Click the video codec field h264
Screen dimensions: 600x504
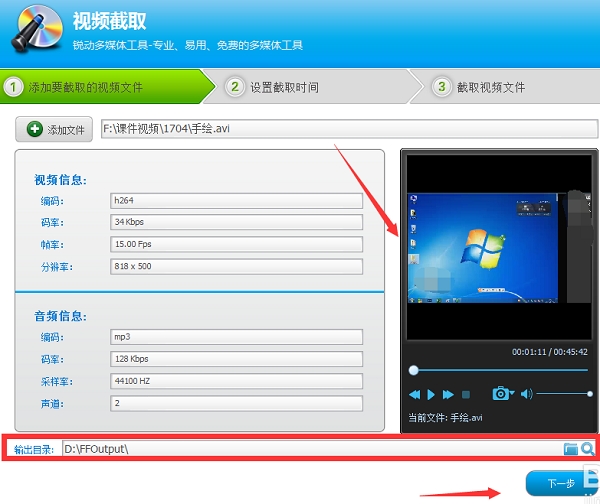click(x=236, y=201)
